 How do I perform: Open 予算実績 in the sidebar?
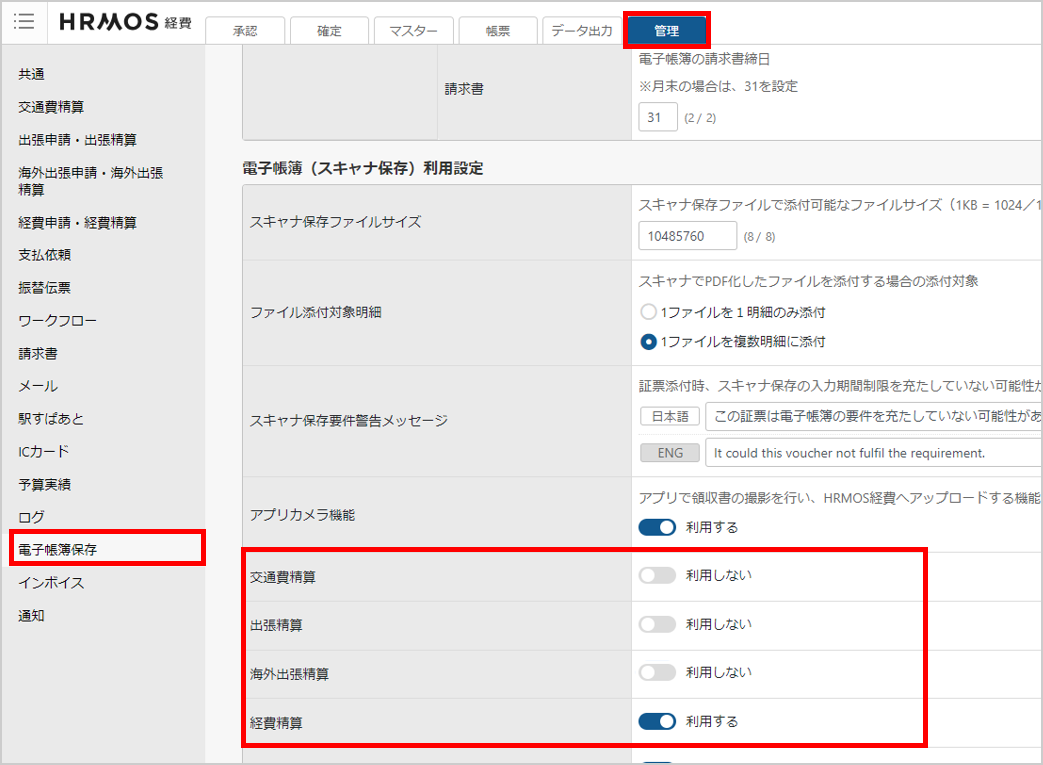pos(45,484)
